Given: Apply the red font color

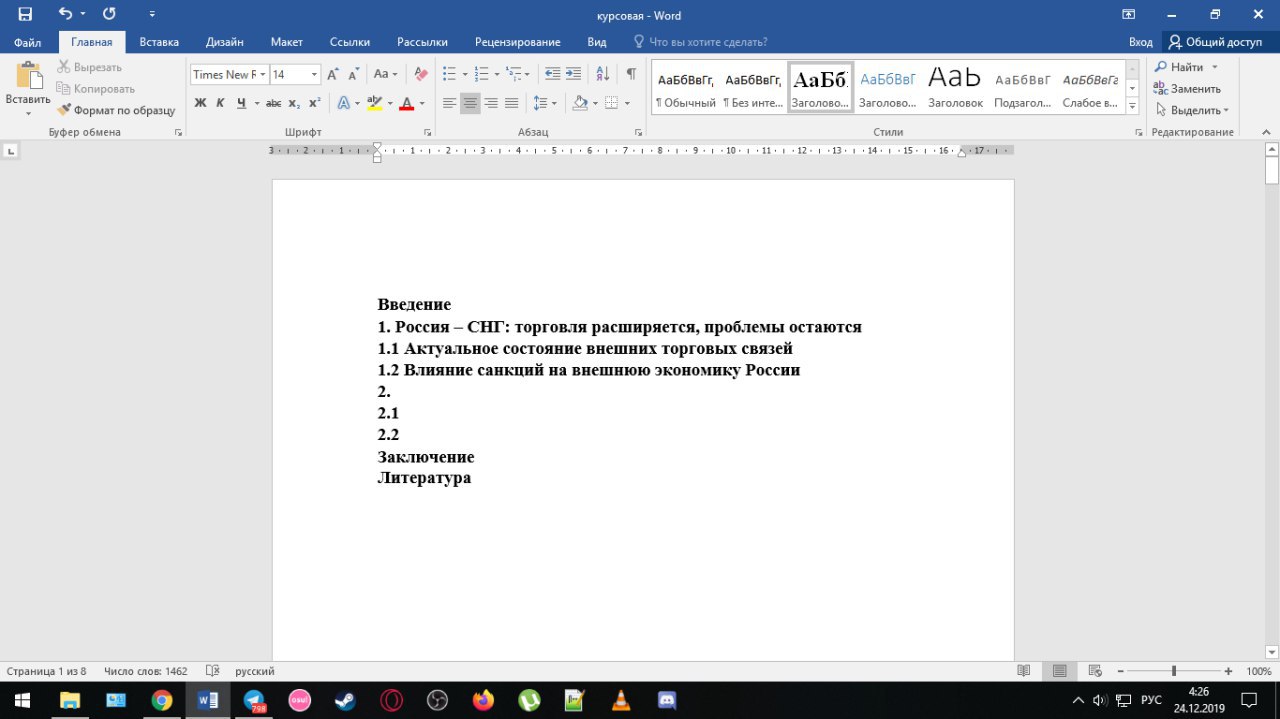Looking at the screenshot, I should tap(406, 103).
